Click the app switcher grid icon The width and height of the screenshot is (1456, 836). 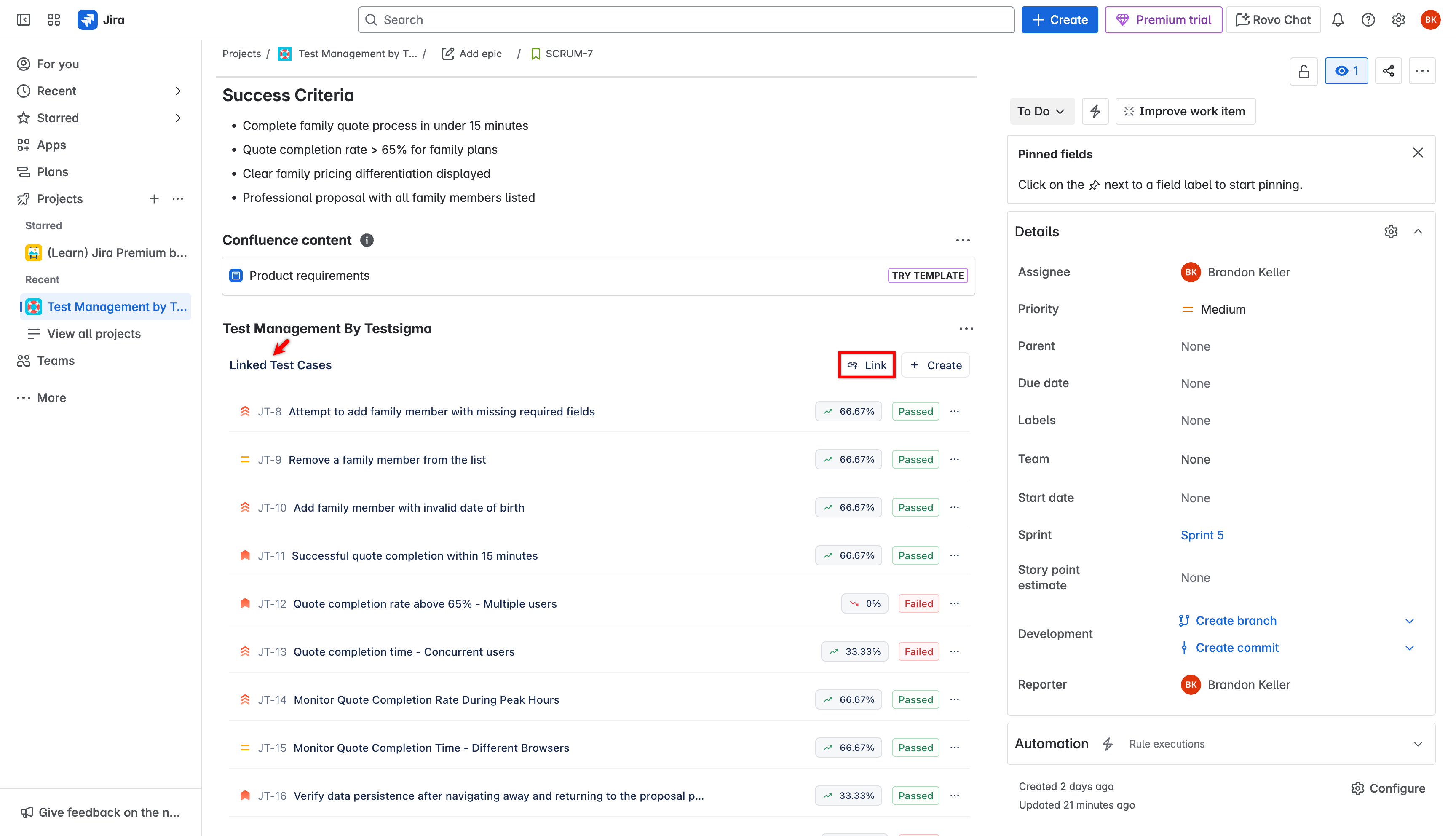54,19
